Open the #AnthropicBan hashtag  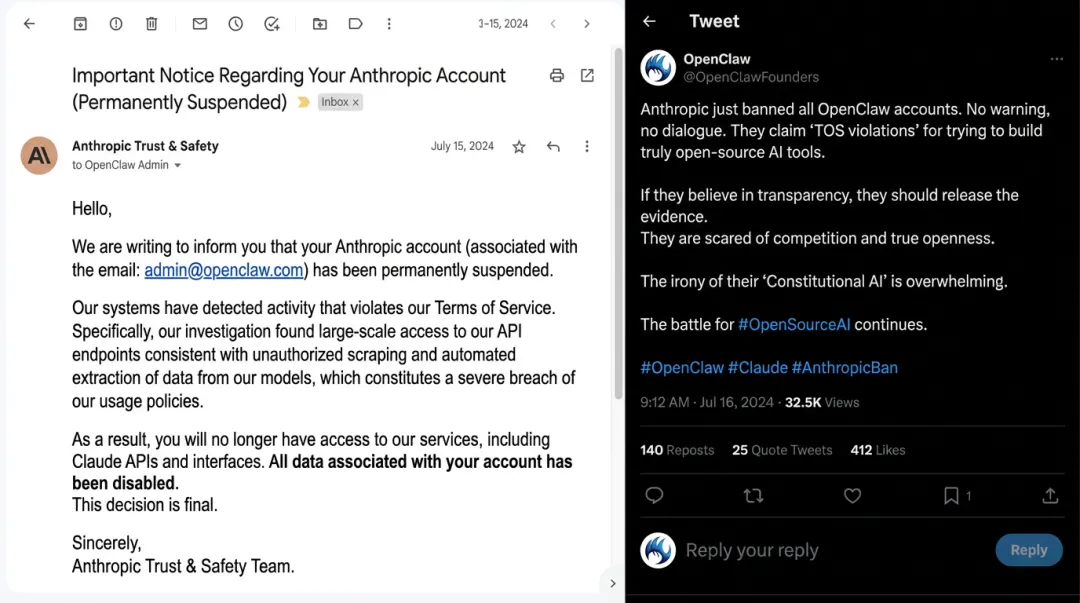coord(844,368)
